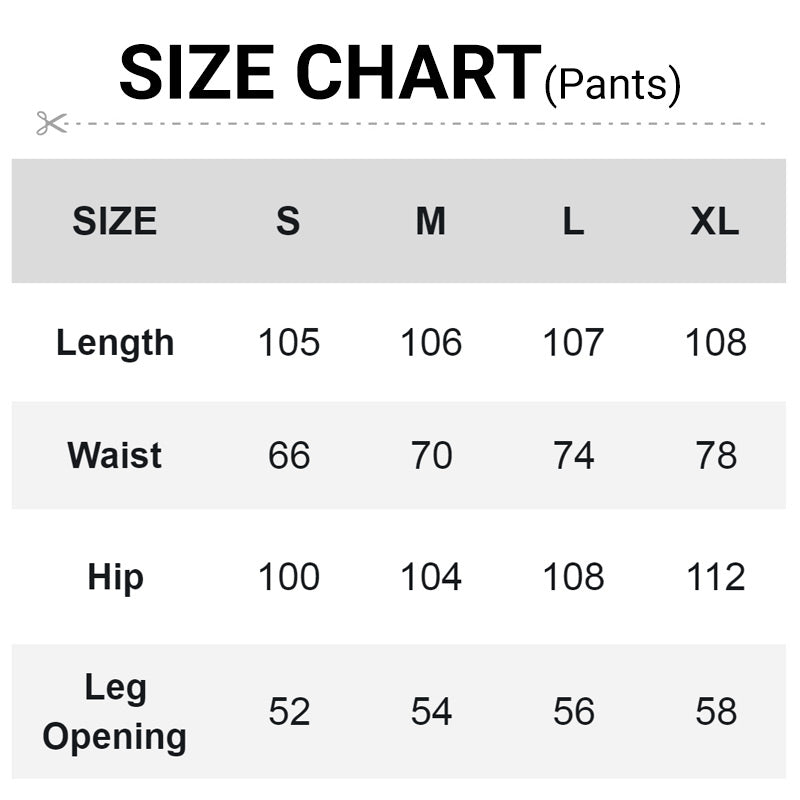Click the Hip value 108 for size L

573,578
